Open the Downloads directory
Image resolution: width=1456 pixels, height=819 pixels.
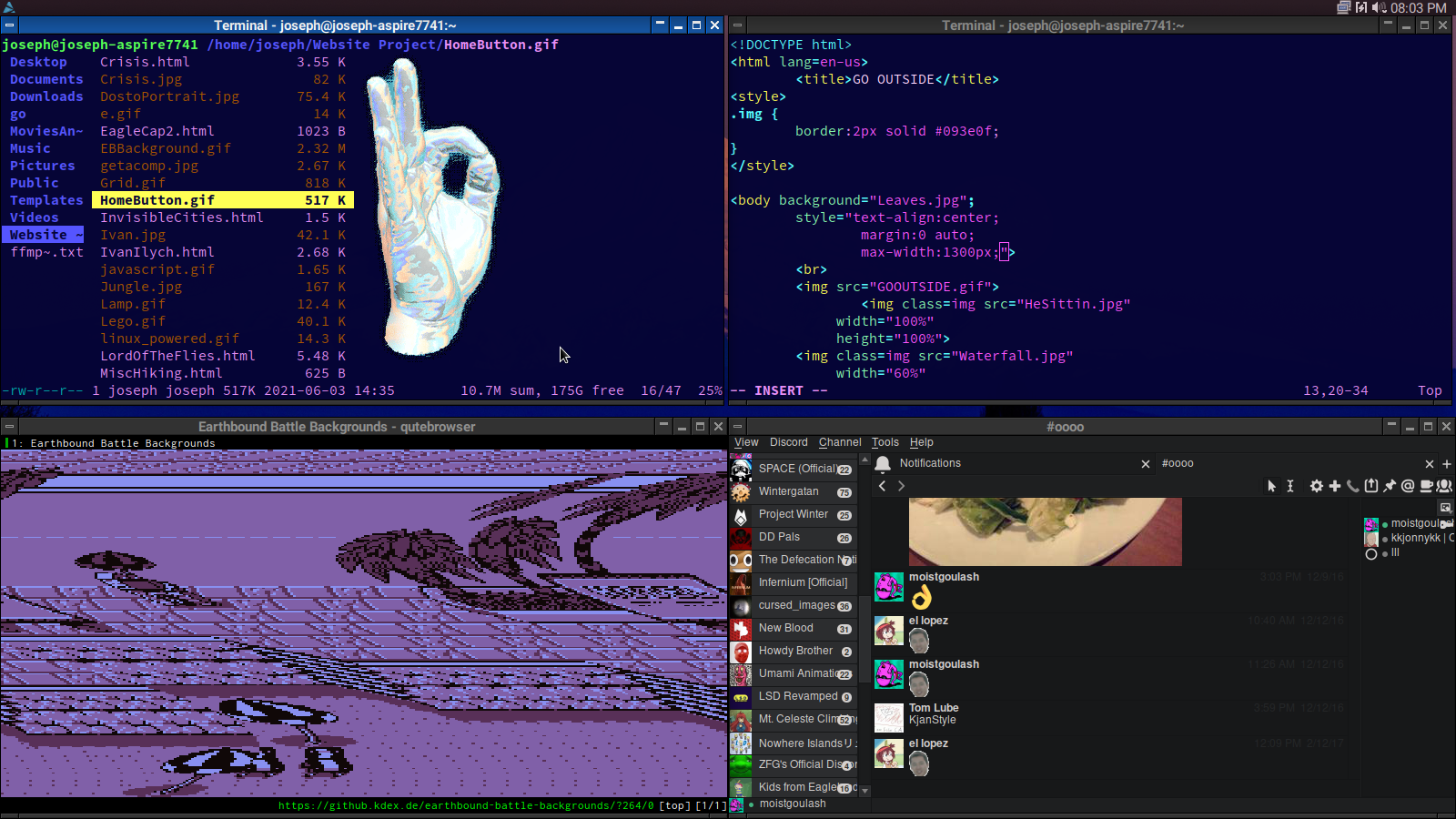[x=46, y=96]
